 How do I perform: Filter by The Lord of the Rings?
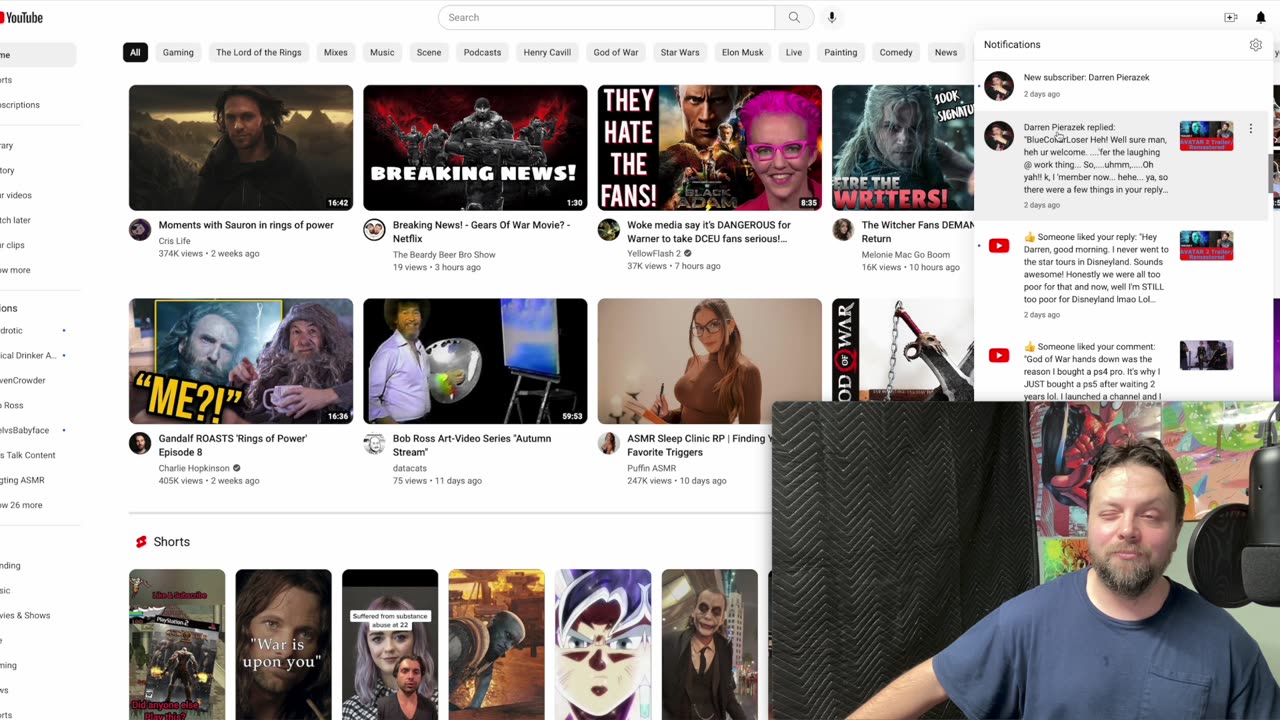[259, 52]
